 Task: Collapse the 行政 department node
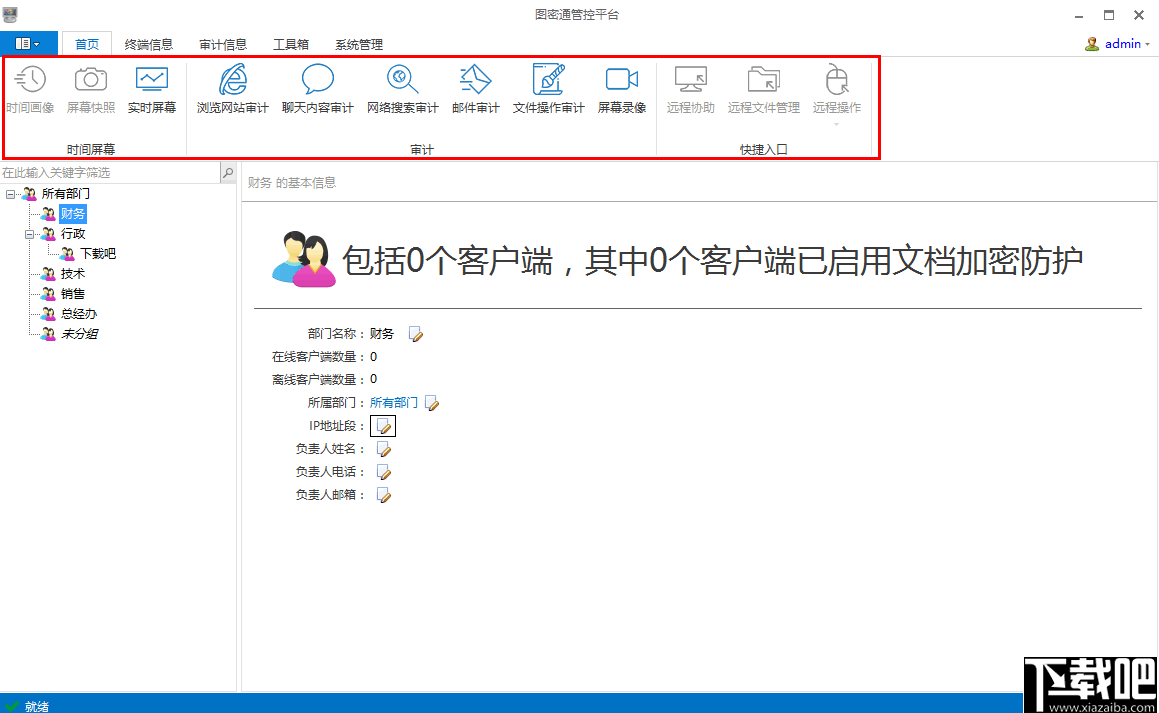point(30,233)
